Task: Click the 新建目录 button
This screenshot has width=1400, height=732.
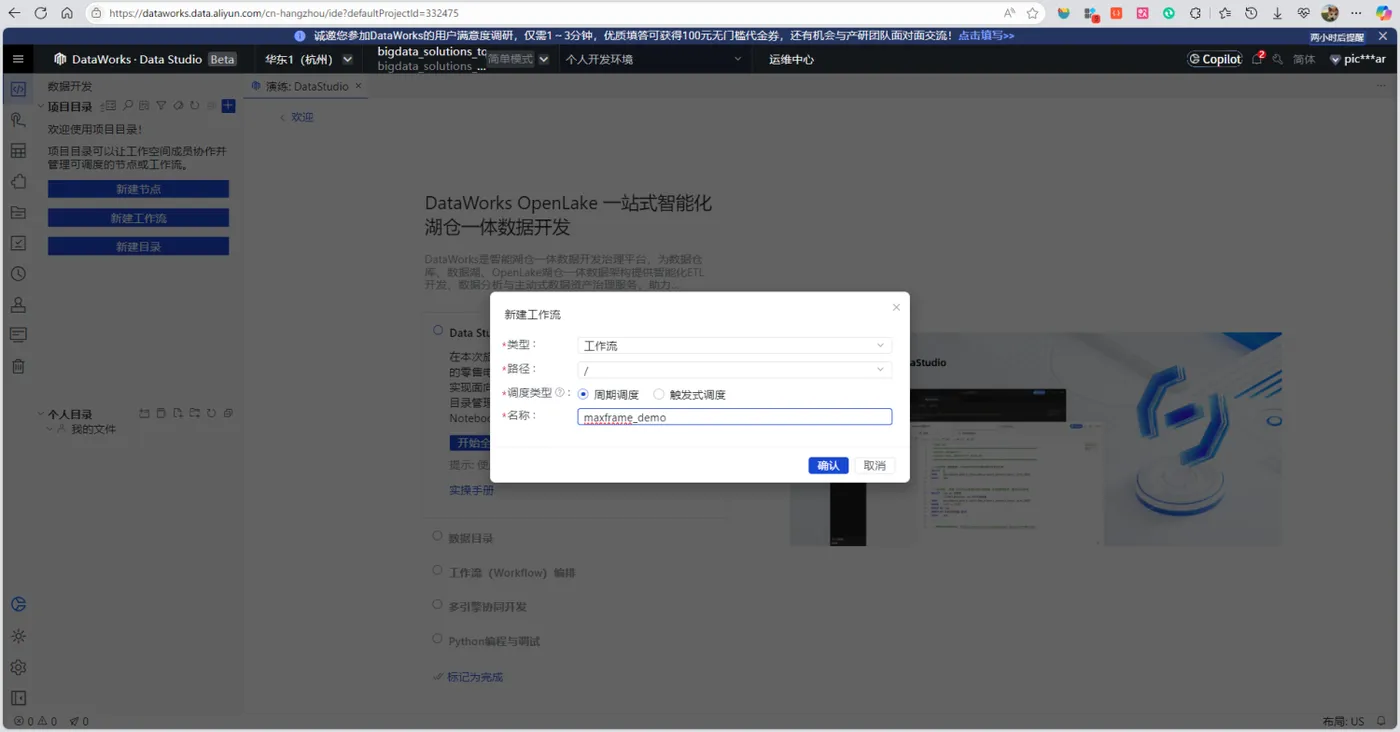Action: (138, 246)
